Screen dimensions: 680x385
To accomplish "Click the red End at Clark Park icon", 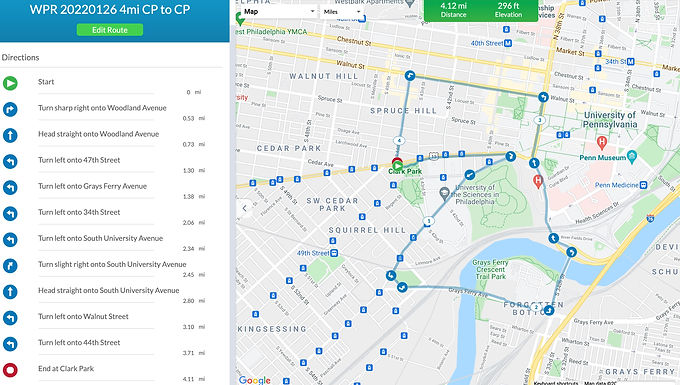I will (x=10, y=370).
